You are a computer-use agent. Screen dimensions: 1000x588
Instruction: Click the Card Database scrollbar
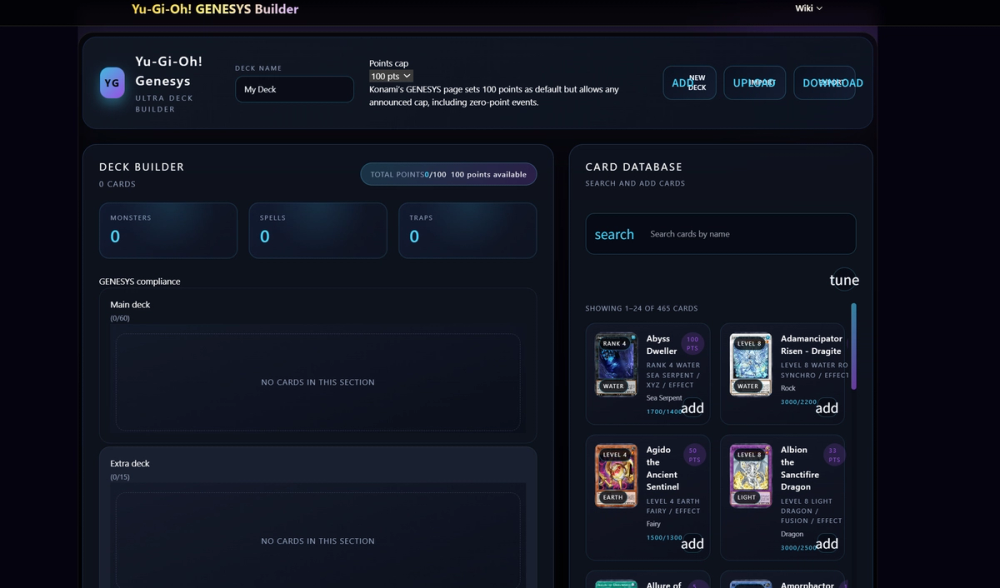(853, 346)
